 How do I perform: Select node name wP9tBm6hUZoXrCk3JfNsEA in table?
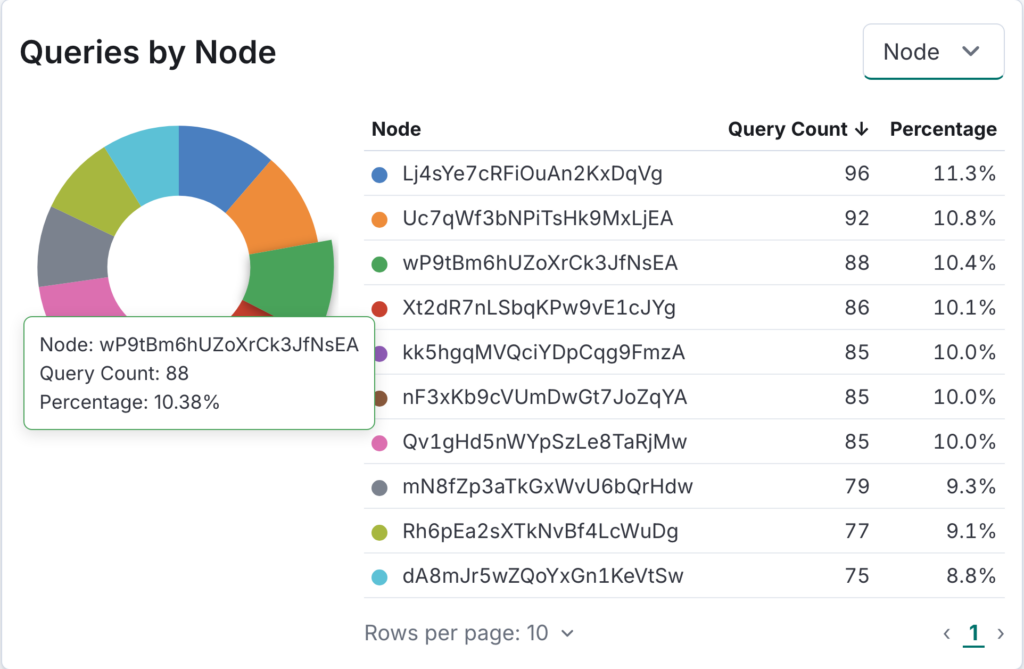(x=540, y=263)
